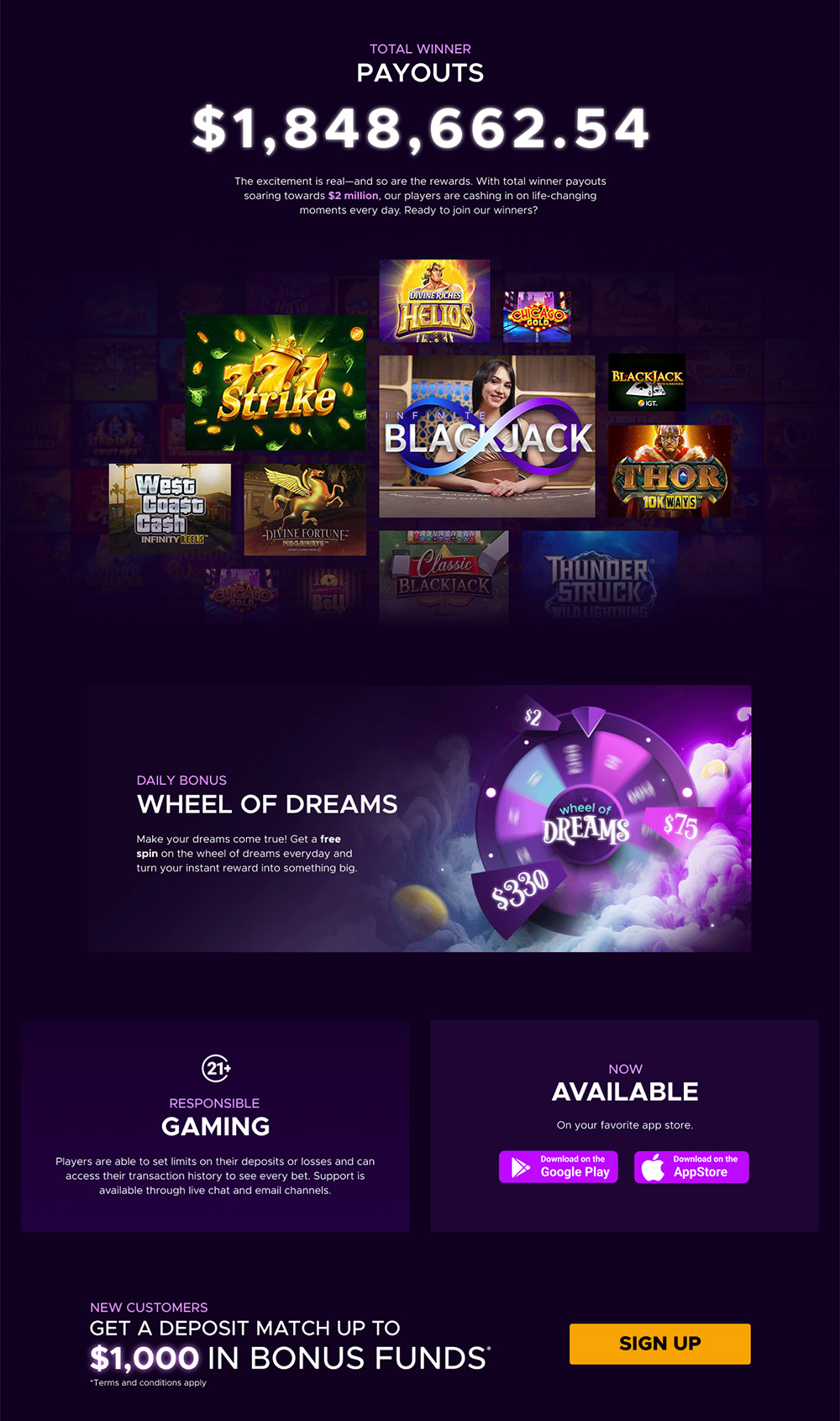The width and height of the screenshot is (840, 1421).
Task: Click the yellow Sign Up button
Action: (x=660, y=1344)
